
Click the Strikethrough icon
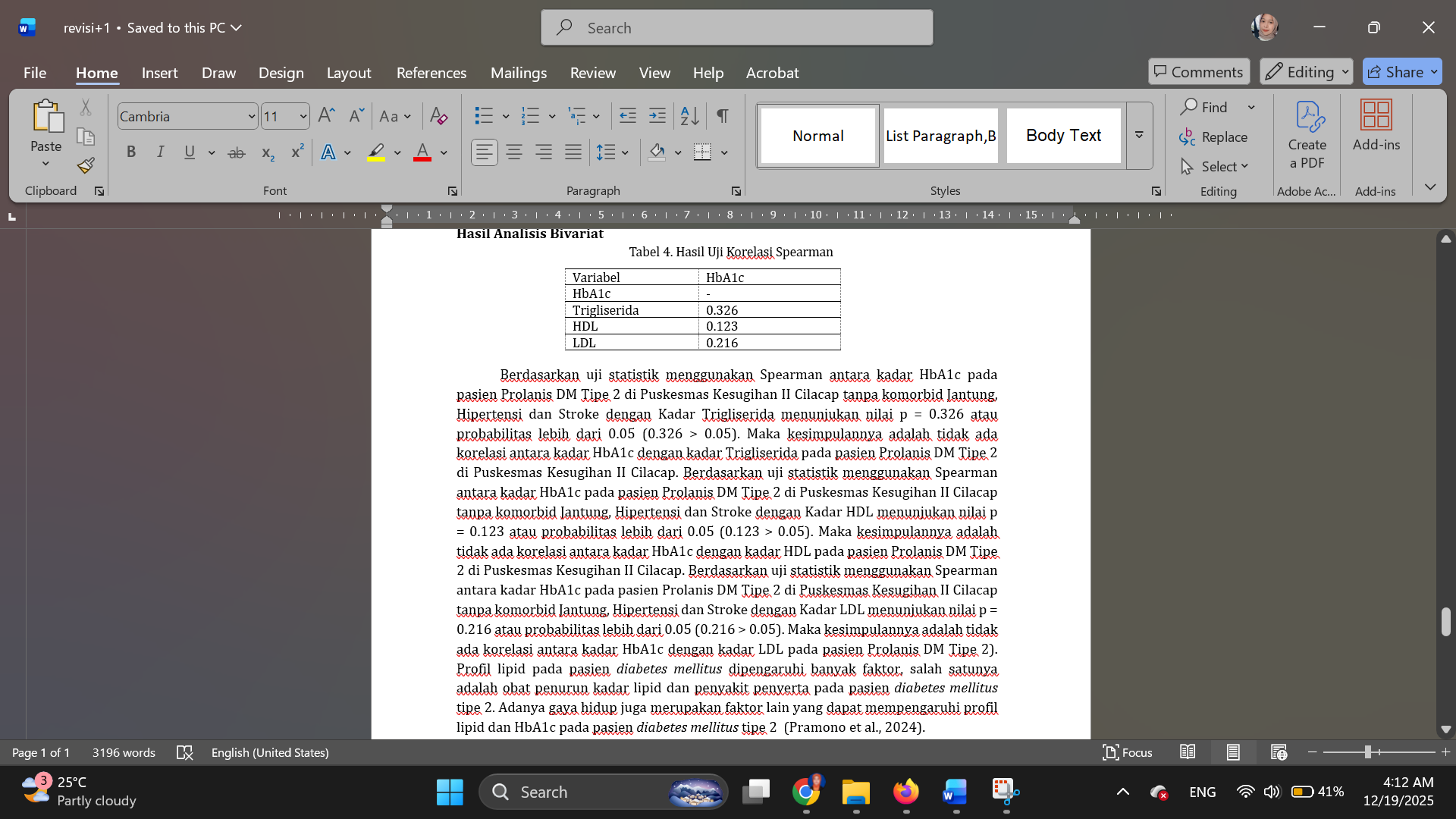pyautogui.click(x=237, y=152)
